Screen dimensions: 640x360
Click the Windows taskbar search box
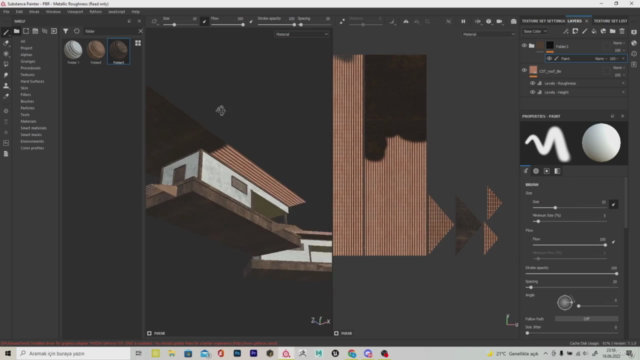(73, 353)
